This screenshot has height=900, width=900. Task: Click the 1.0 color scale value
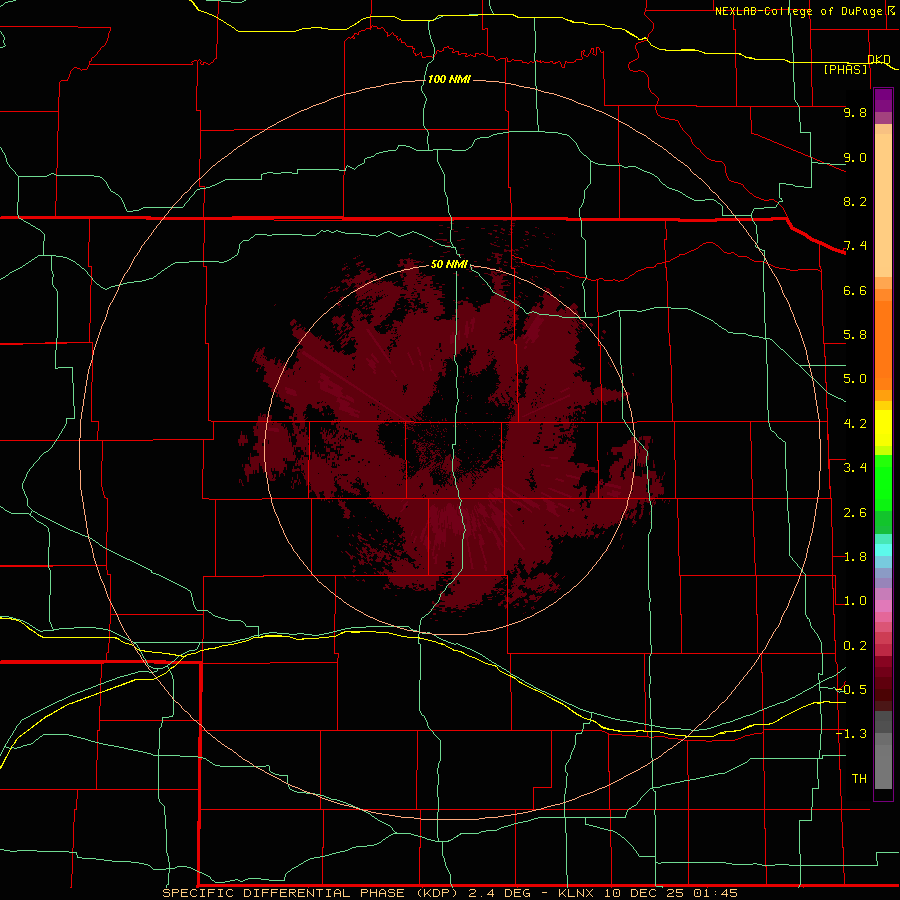click(855, 601)
